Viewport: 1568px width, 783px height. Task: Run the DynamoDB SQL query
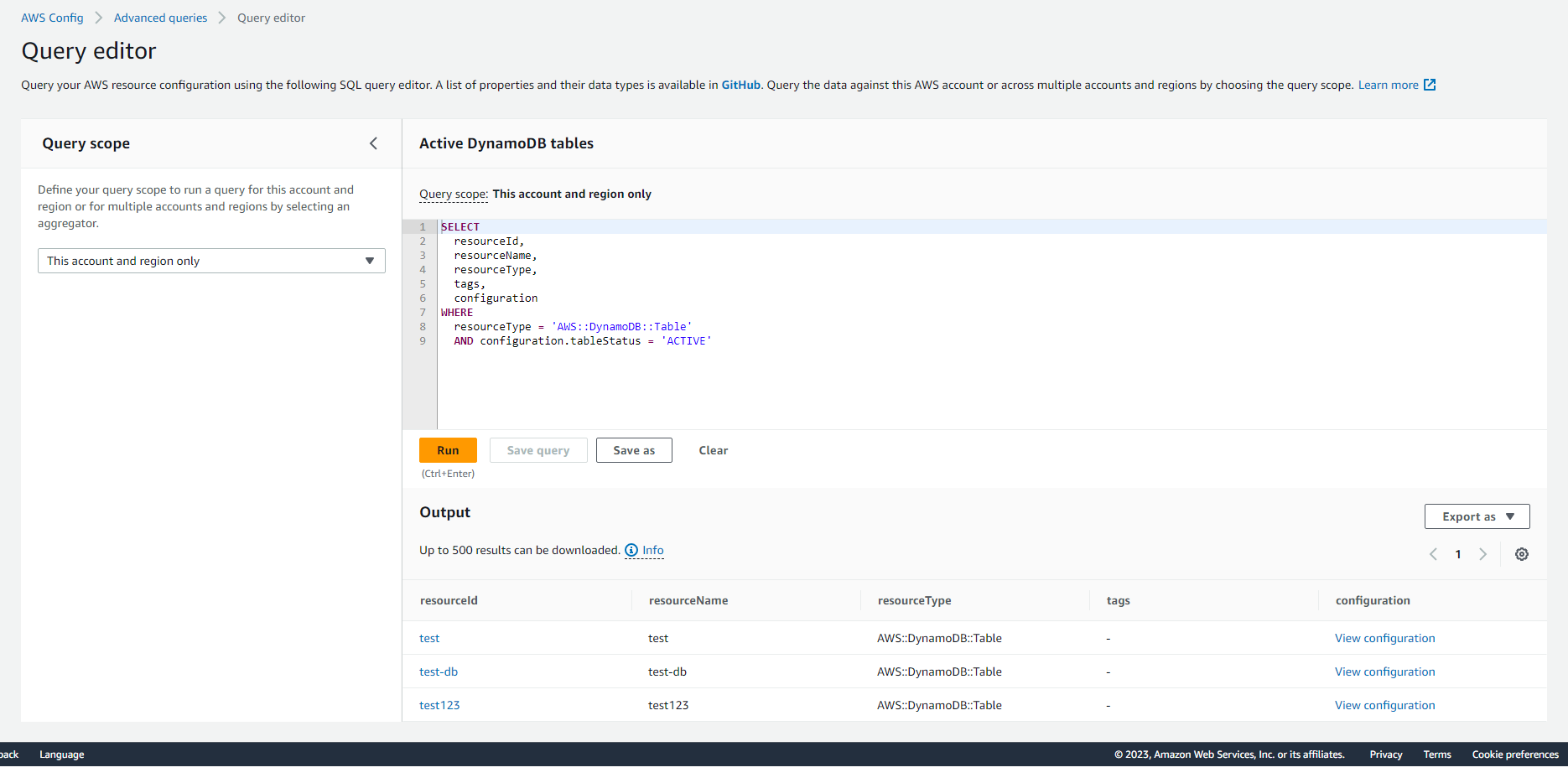click(x=448, y=450)
